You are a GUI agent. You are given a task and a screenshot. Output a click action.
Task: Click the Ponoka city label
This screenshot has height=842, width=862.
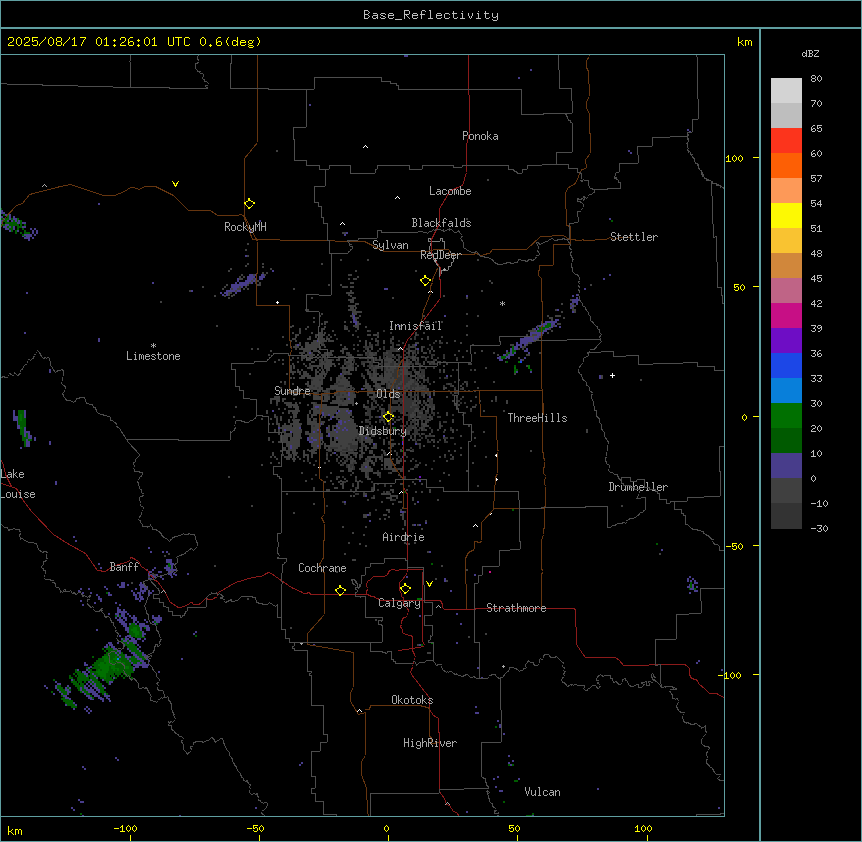pos(480,136)
